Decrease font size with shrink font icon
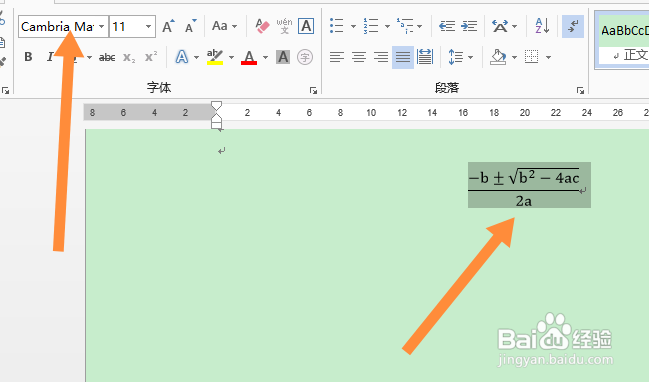This screenshot has width=649, height=382. [x=190, y=26]
